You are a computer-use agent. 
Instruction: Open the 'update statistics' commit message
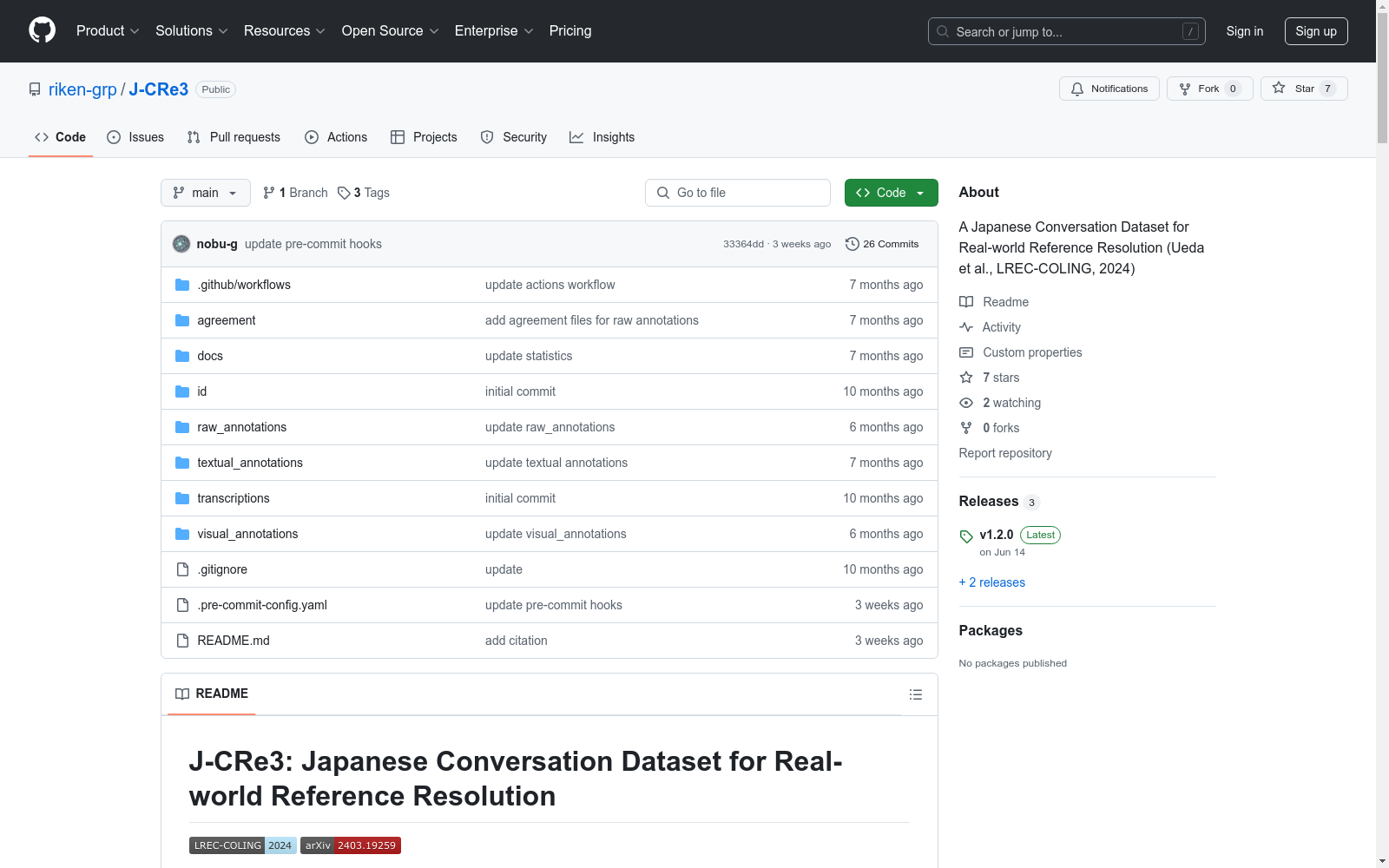[529, 356]
